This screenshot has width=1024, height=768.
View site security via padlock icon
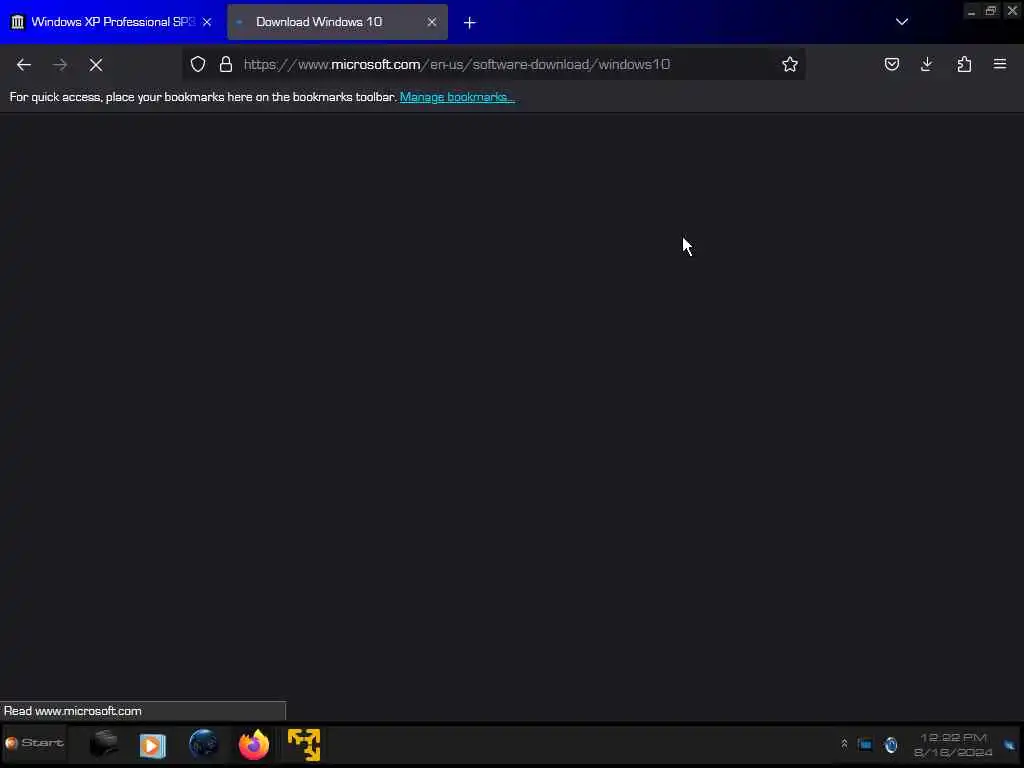click(226, 64)
